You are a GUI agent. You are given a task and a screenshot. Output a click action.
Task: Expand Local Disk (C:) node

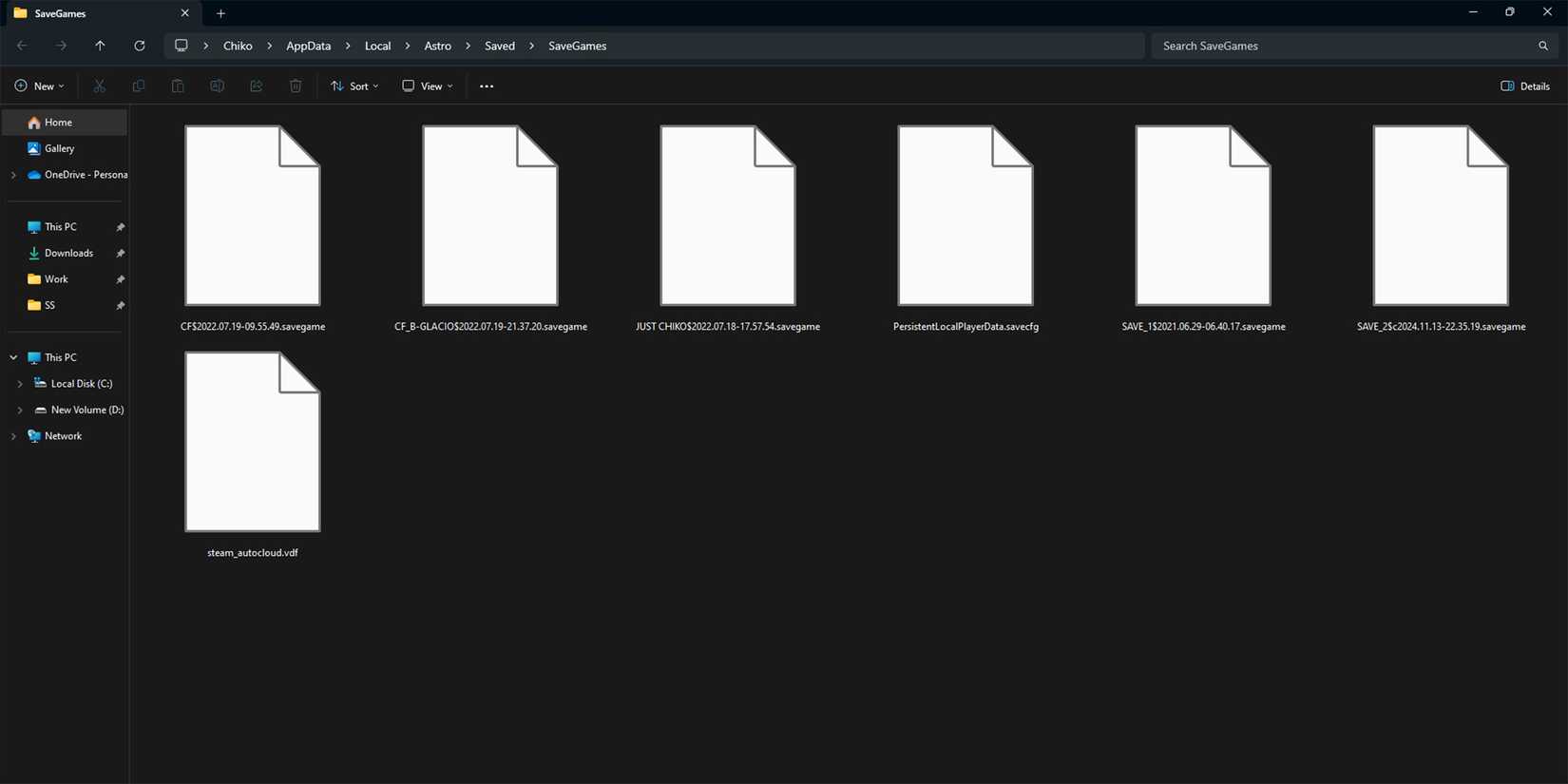pos(20,384)
